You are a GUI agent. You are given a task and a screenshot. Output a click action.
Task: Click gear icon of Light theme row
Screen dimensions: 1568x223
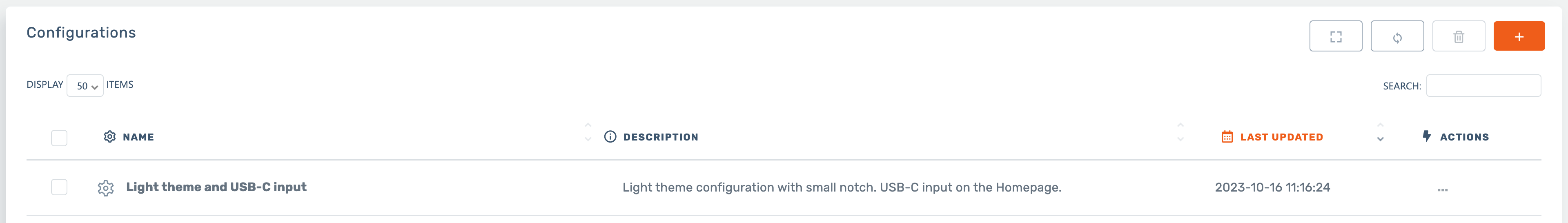(106, 188)
